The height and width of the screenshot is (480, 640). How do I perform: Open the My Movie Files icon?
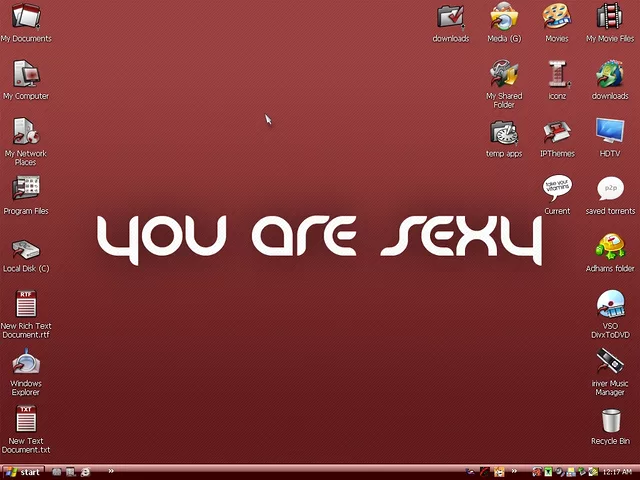[x=610, y=22]
